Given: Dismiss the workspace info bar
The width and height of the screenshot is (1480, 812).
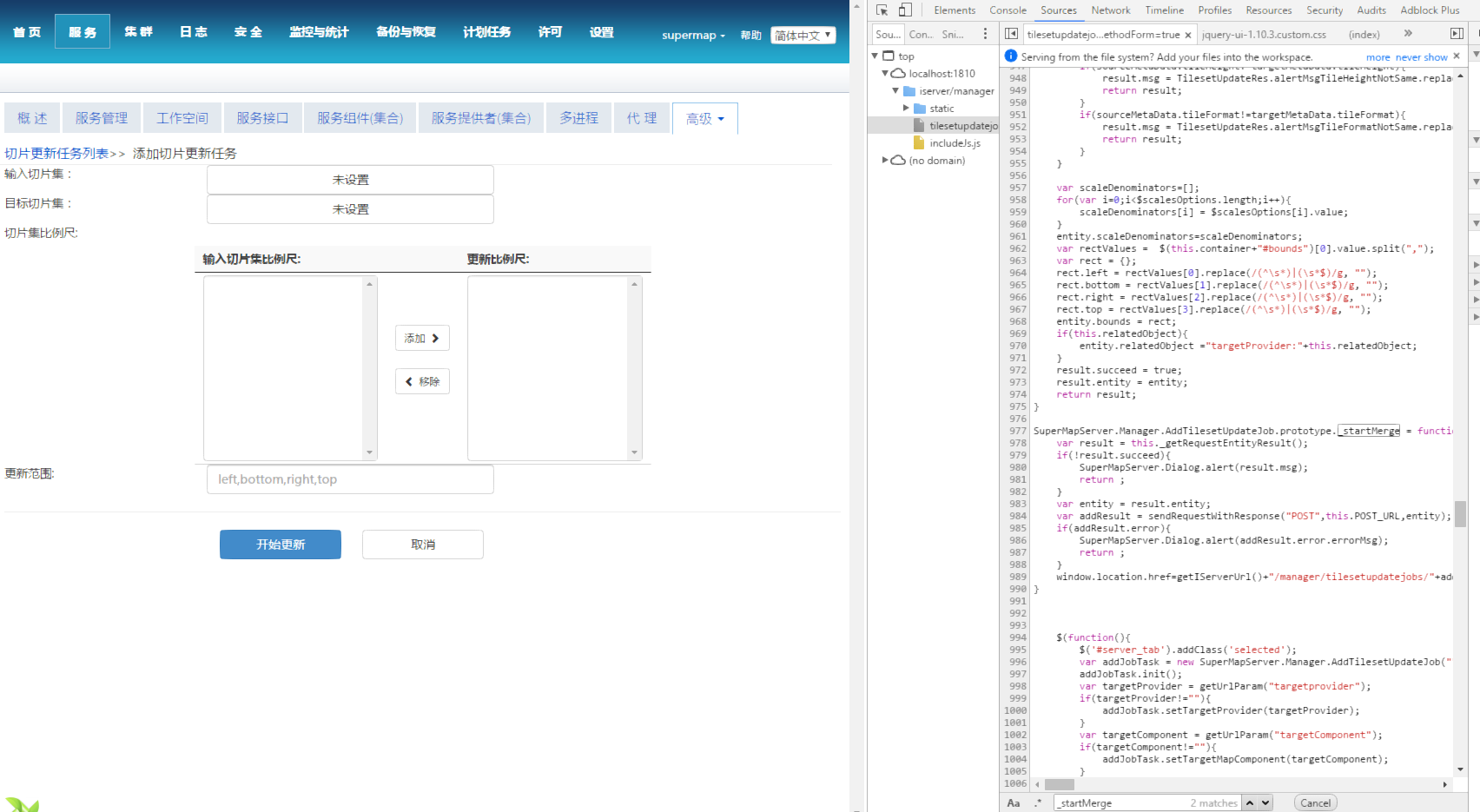Looking at the screenshot, I should 1457,56.
